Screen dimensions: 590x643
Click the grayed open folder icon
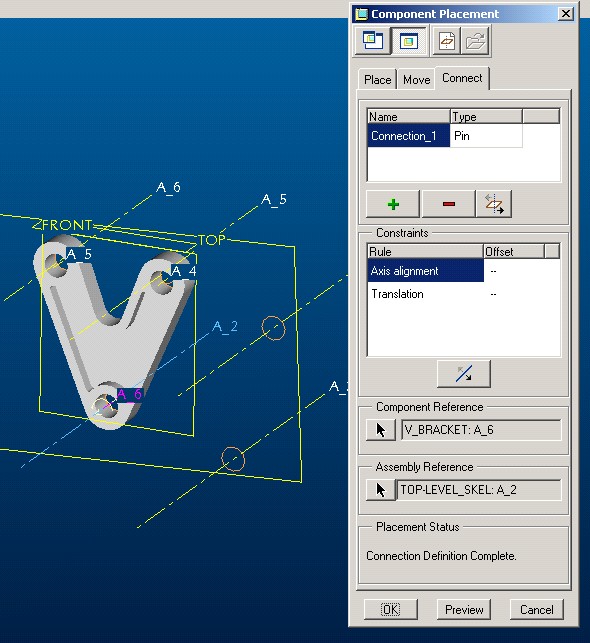[x=476, y=41]
